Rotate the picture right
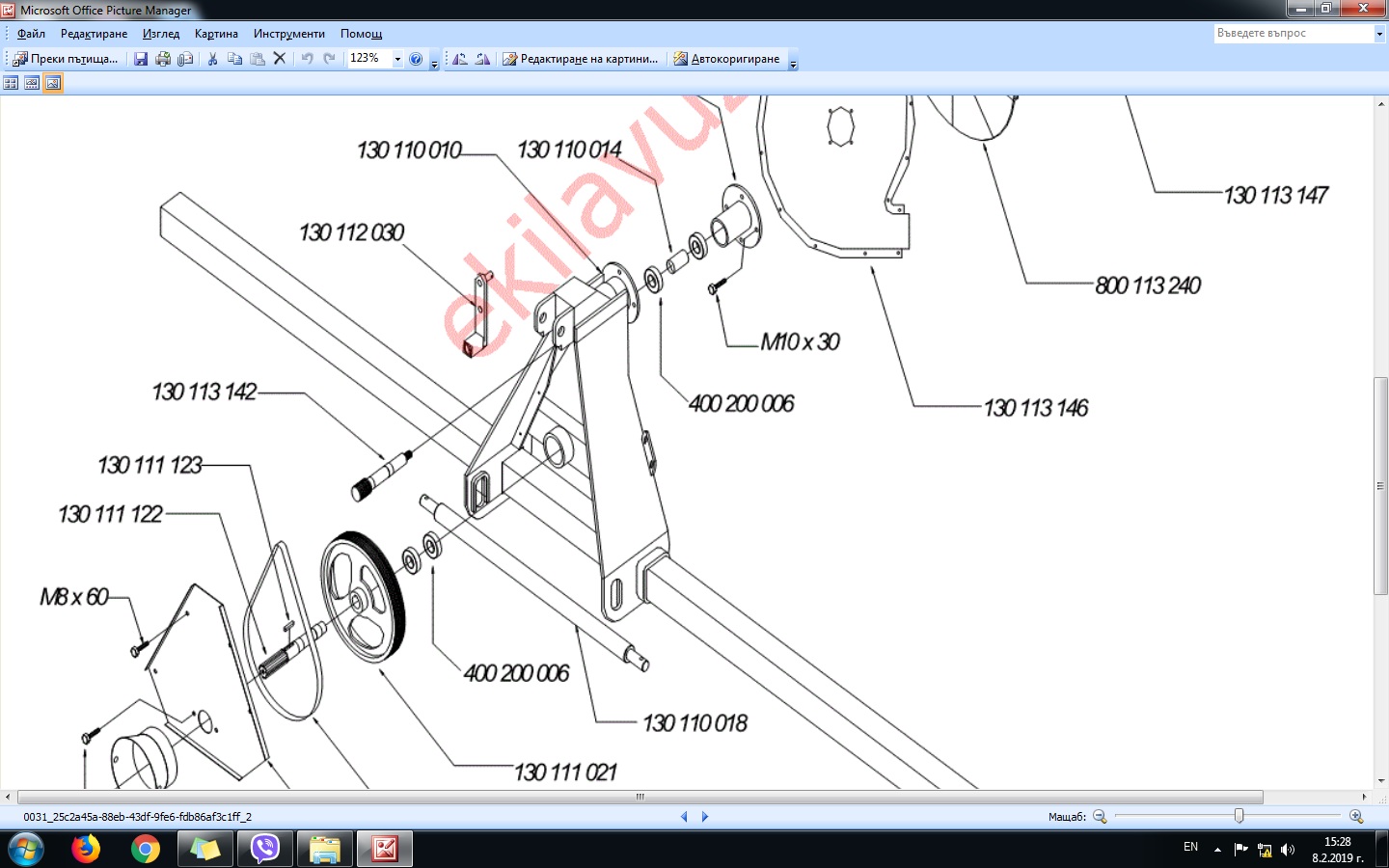 (x=482, y=59)
